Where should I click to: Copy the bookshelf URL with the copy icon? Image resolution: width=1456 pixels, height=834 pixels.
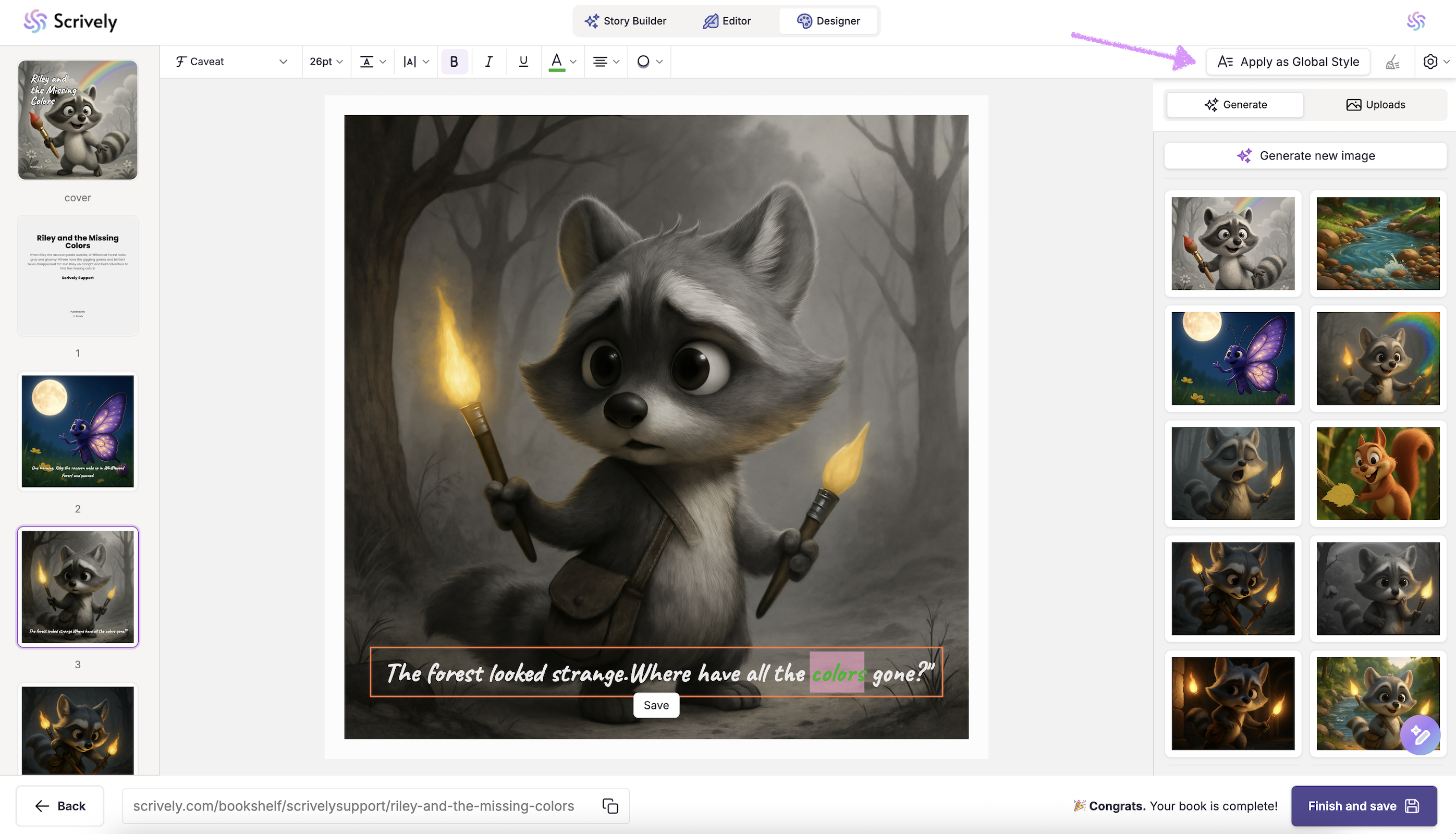tap(610, 805)
